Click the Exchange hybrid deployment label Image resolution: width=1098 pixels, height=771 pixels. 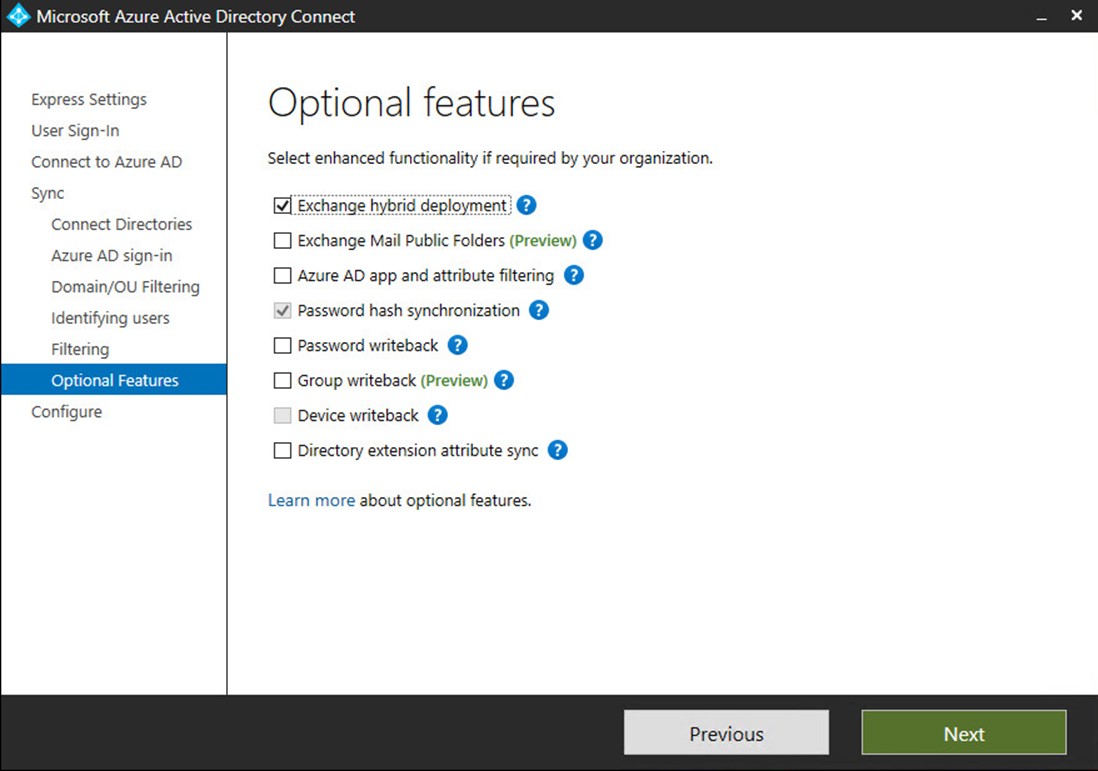tap(401, 205)
